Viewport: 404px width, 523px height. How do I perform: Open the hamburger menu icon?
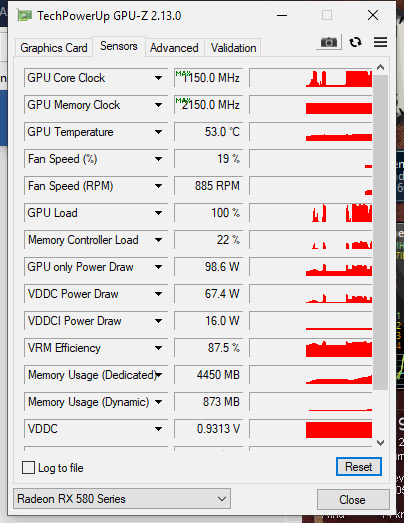point(380,42)
